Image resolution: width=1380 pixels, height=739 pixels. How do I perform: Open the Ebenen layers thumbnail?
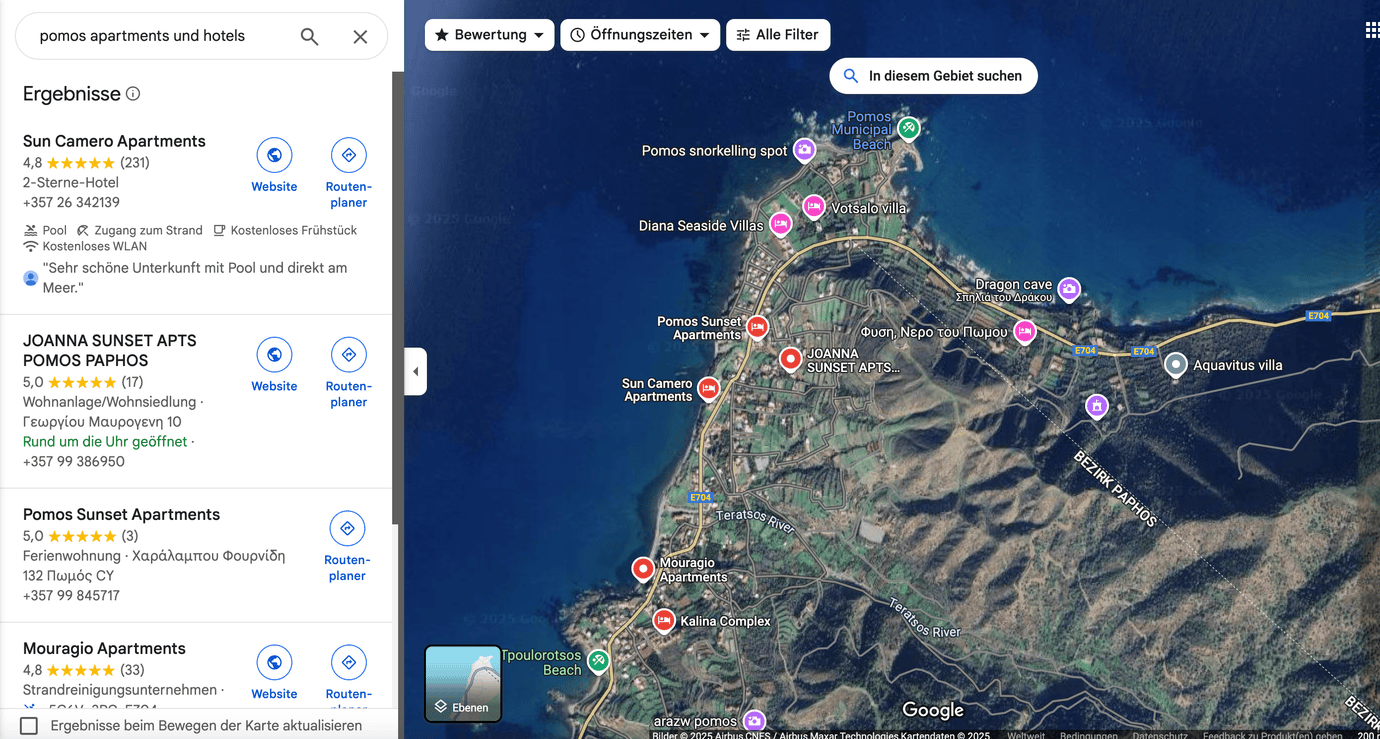[463, 683]
